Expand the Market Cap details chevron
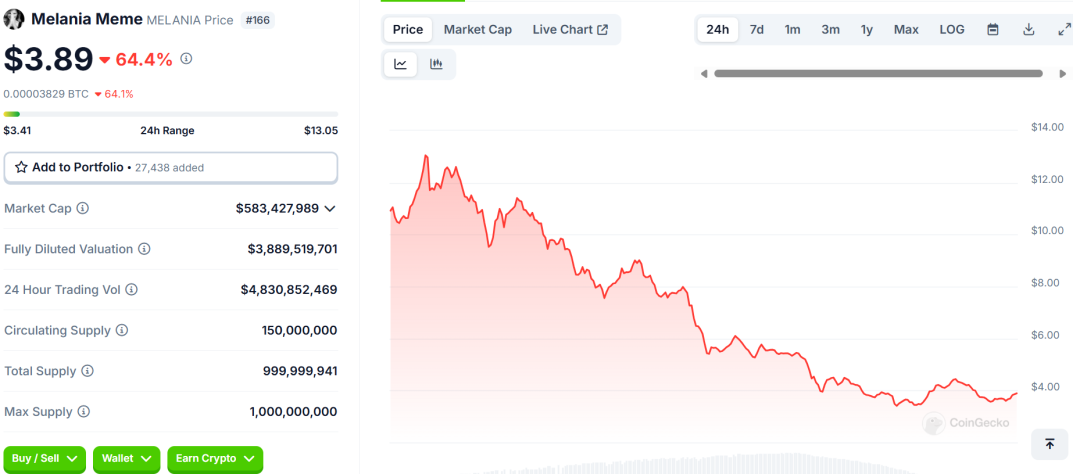1080x474 pixels. pos(330,208)
